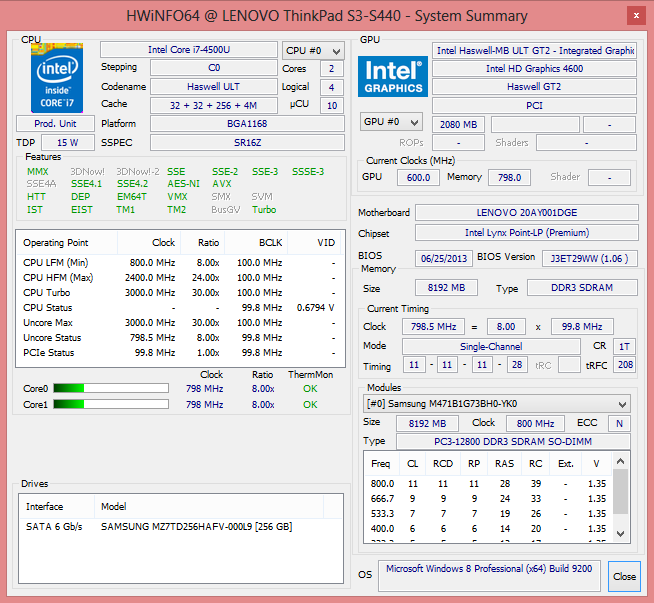Click the memory timings scrollbar up arrow
This screenshot has width=654, height=603.
(x=620, y=461)
